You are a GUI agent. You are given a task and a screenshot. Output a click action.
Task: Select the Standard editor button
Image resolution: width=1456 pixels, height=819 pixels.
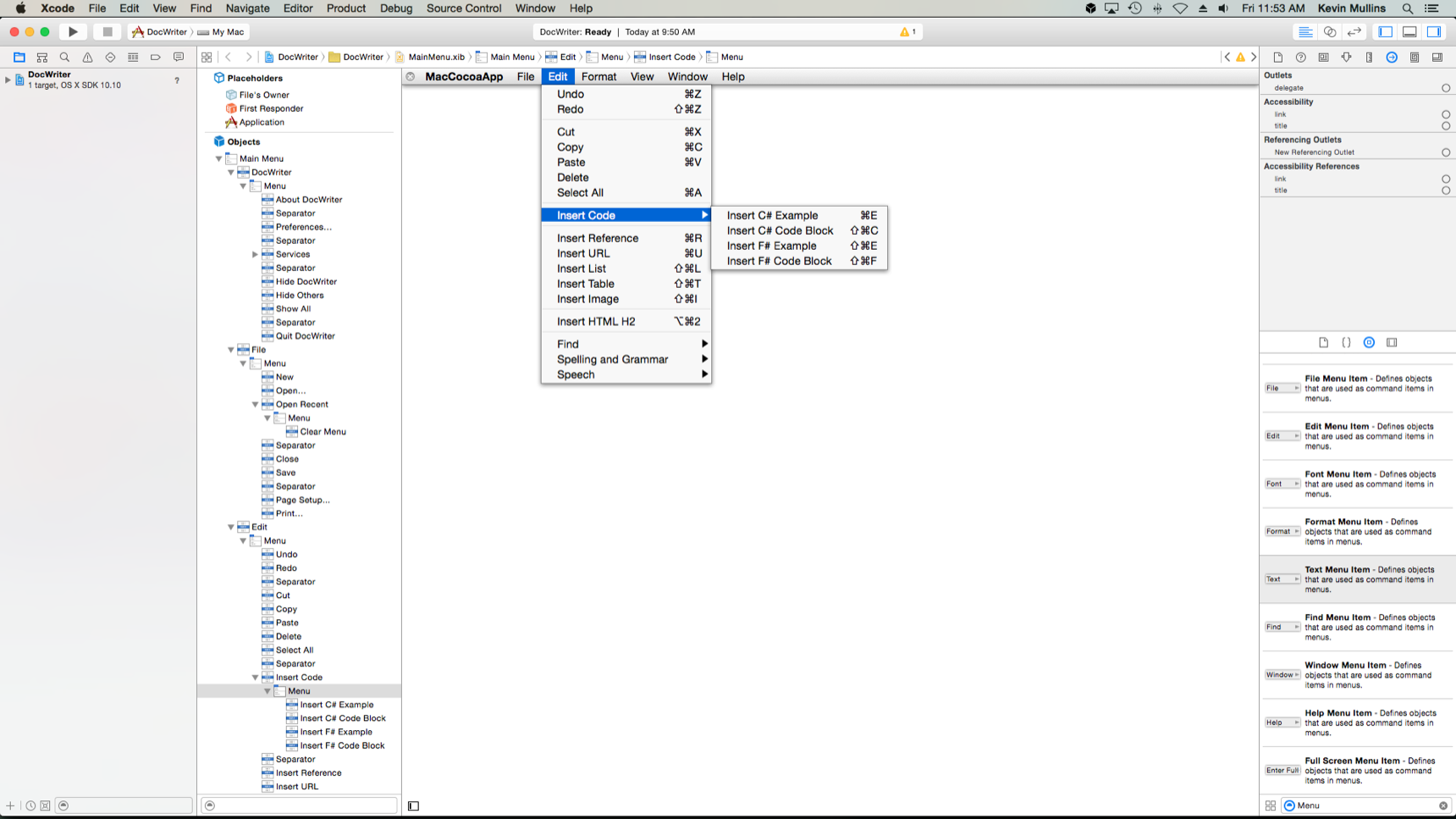[1305, 31]
